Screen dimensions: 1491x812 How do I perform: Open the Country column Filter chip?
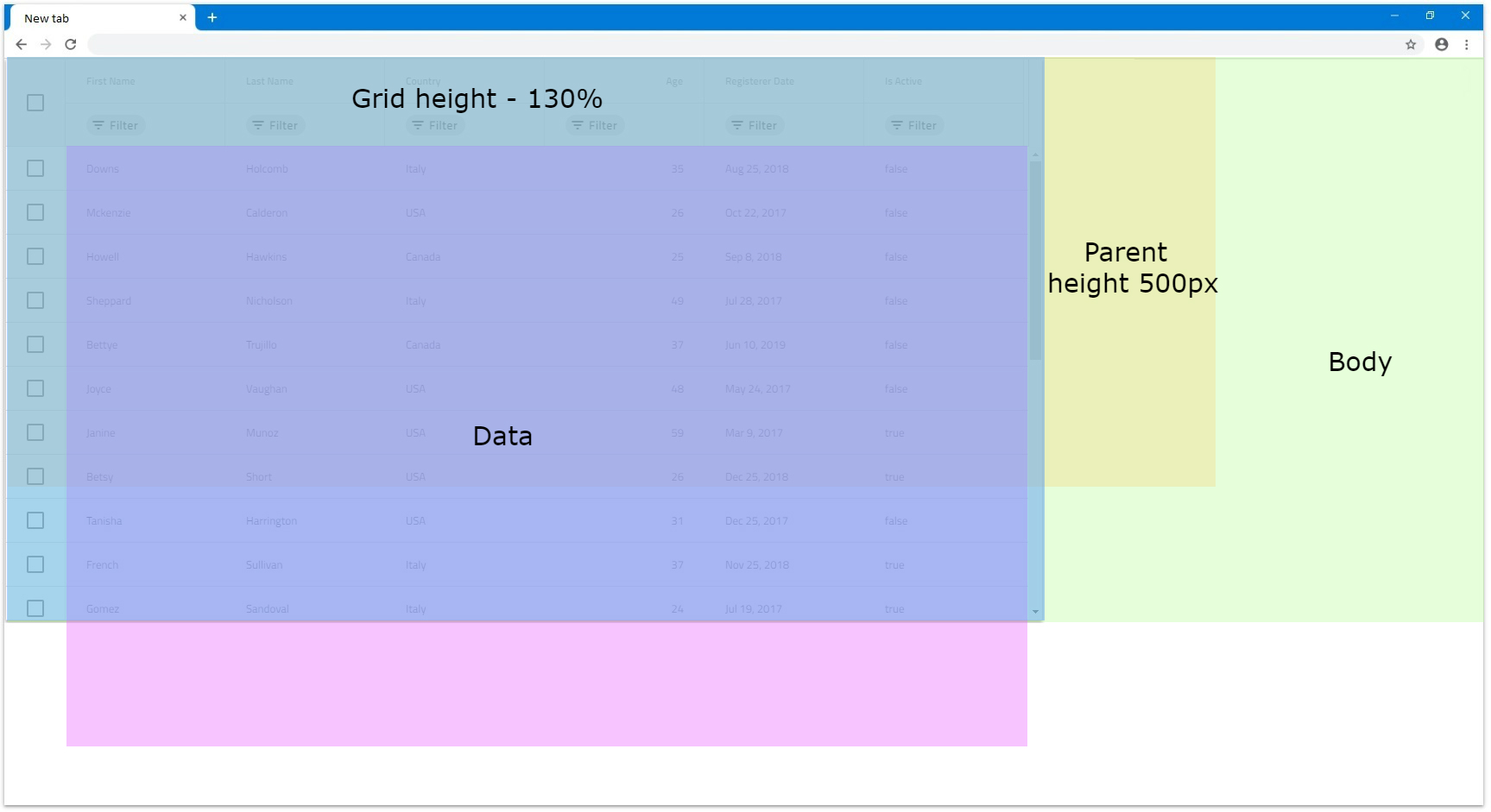click(435, 125)
